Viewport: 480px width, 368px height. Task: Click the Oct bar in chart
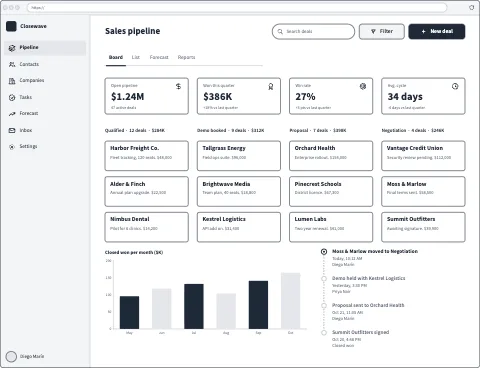[x=290, y=301]
